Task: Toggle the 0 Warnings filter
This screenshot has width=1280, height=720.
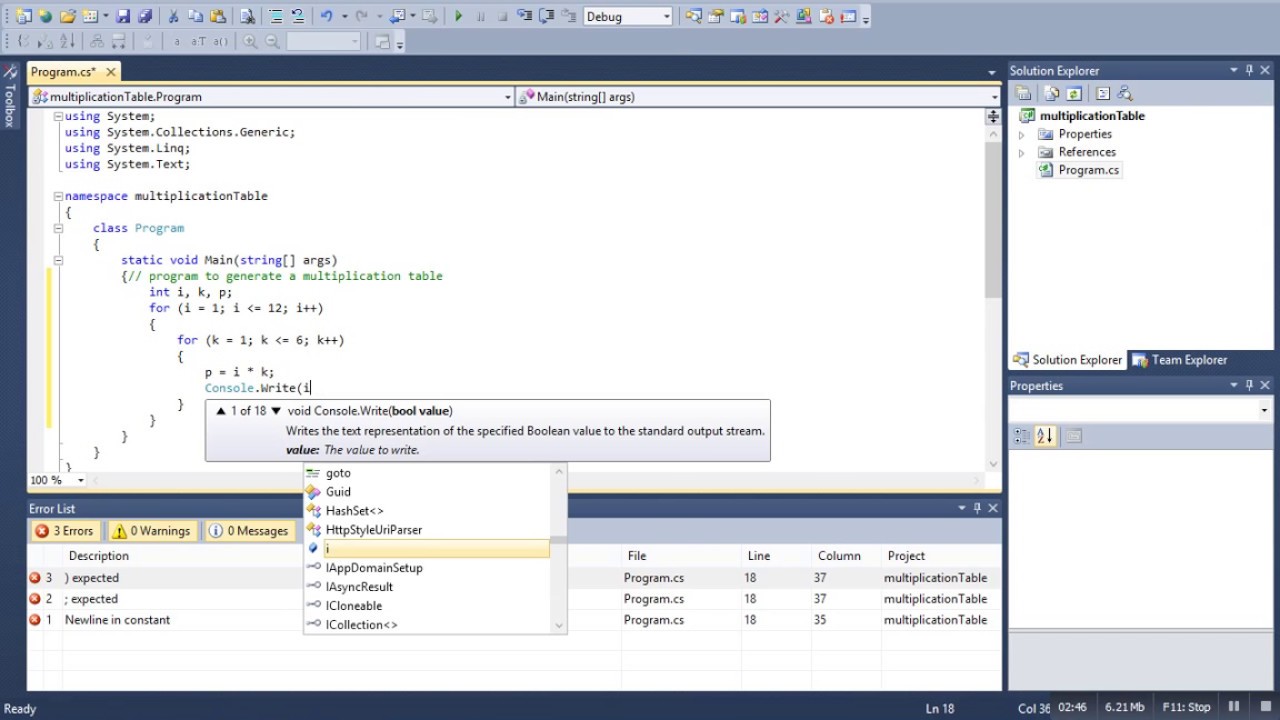Action: point(151,531)
